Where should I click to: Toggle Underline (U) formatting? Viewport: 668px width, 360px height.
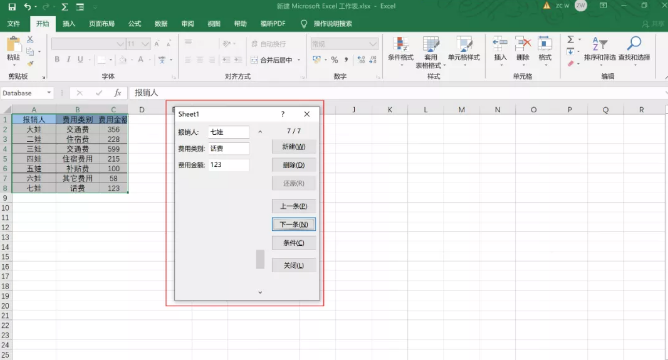[x=80, y=60]
